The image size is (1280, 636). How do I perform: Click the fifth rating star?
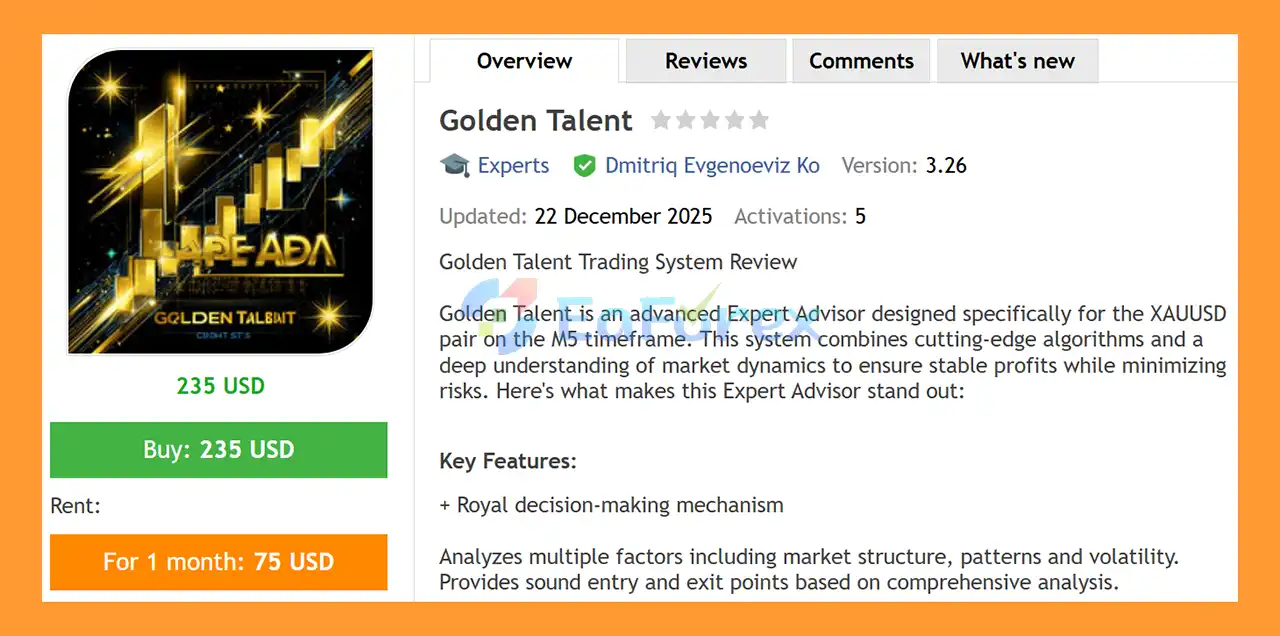759,121
